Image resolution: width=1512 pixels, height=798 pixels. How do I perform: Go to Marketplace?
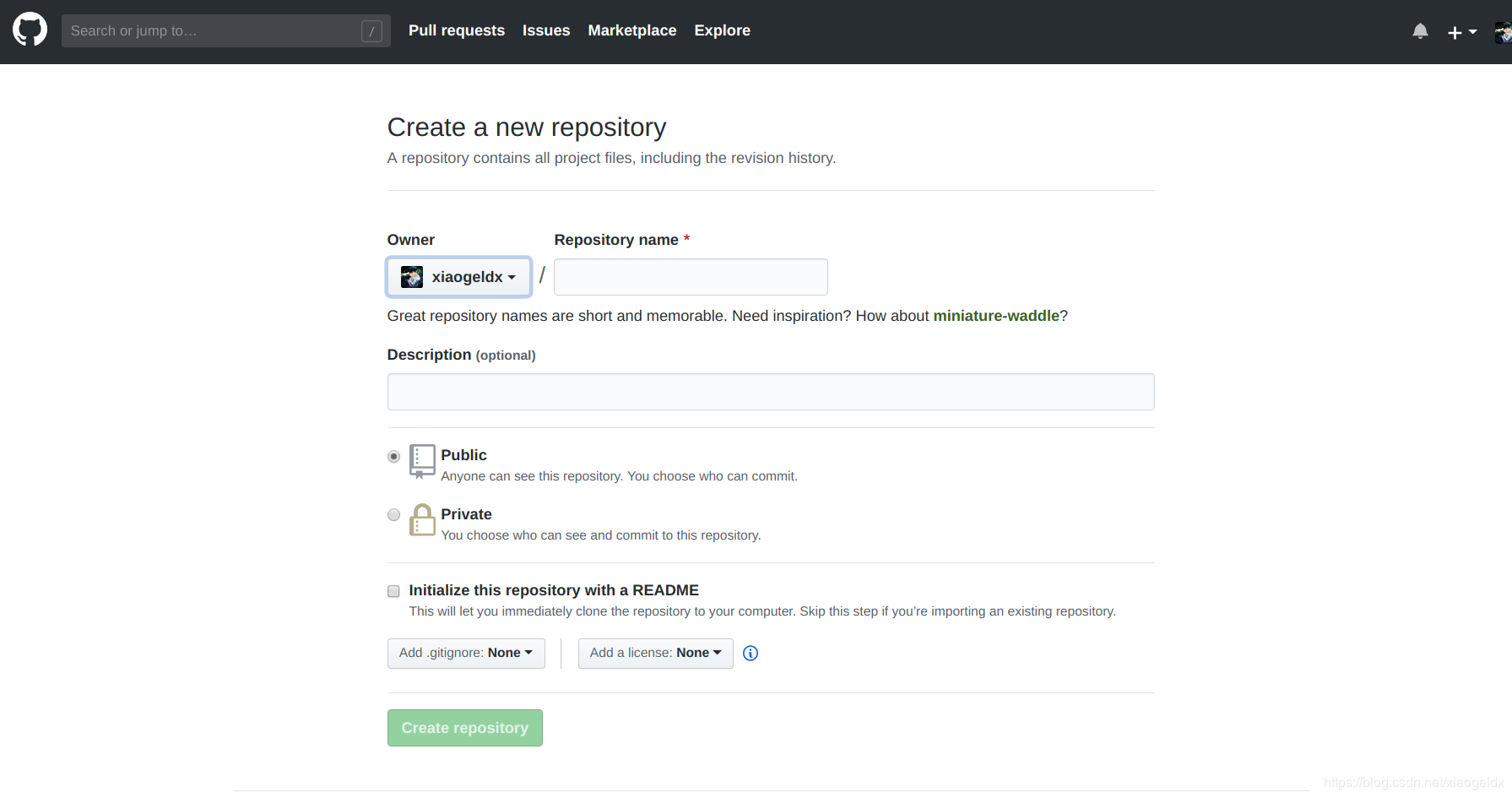632,30
